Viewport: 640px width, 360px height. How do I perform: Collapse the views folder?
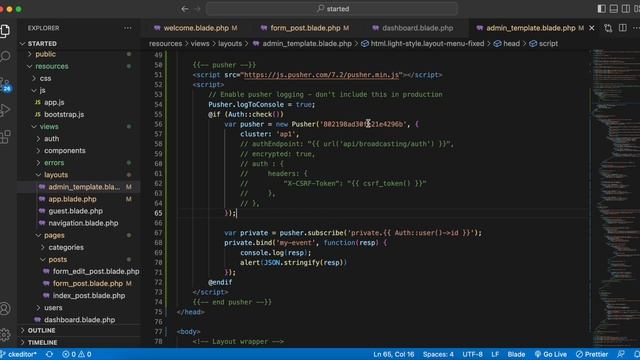(49, 127)
